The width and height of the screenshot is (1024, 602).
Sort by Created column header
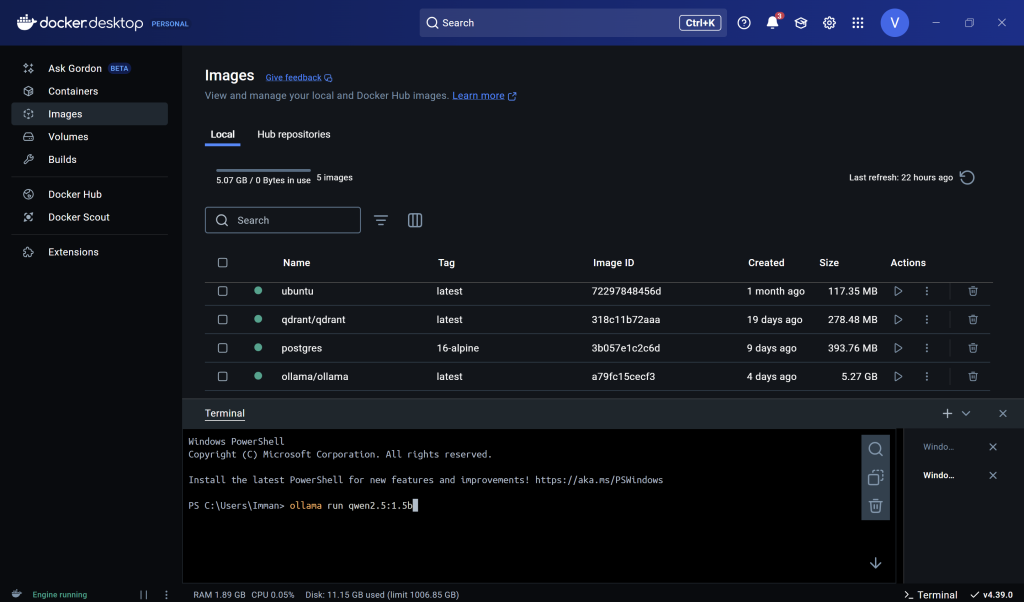(x=766, y=262)
